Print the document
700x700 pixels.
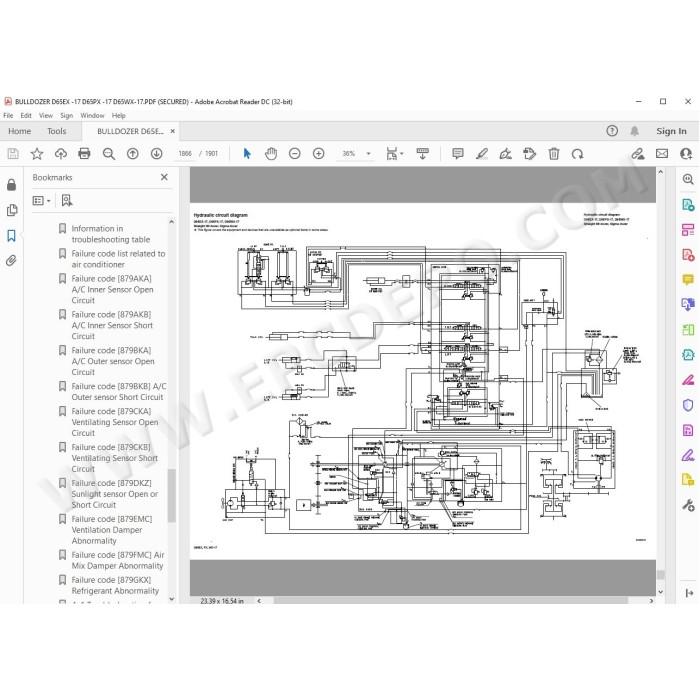click(84, 154)
